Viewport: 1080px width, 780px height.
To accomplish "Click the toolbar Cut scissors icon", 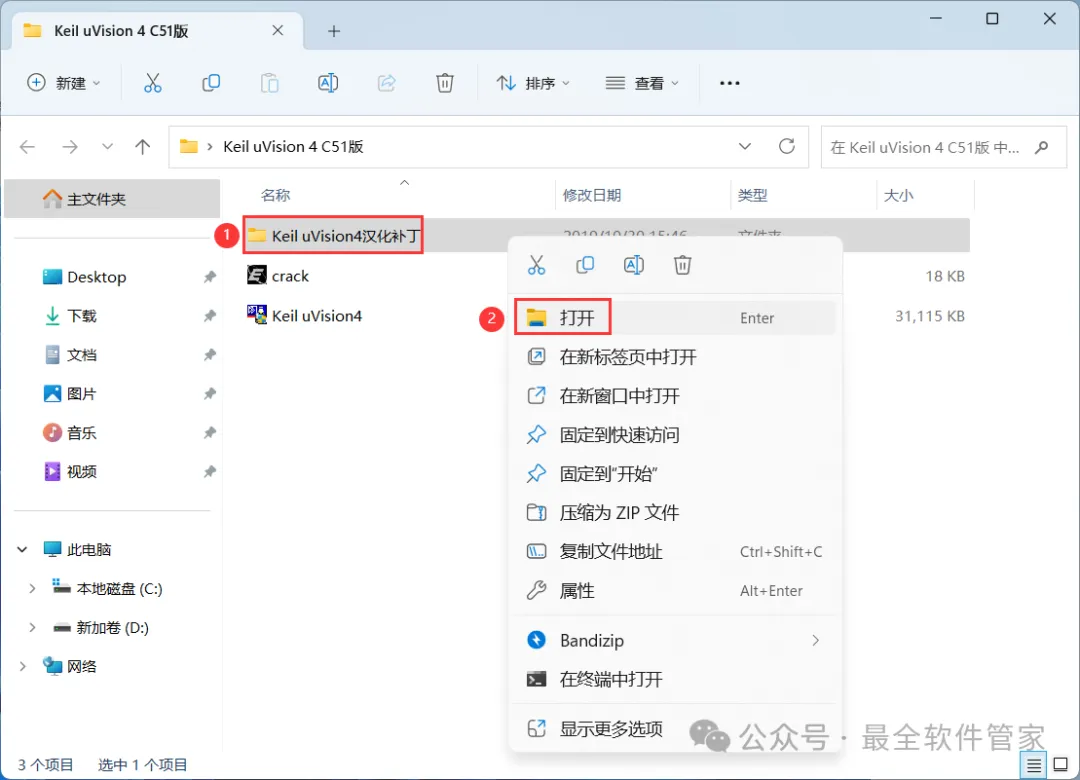I will [152, 83].
